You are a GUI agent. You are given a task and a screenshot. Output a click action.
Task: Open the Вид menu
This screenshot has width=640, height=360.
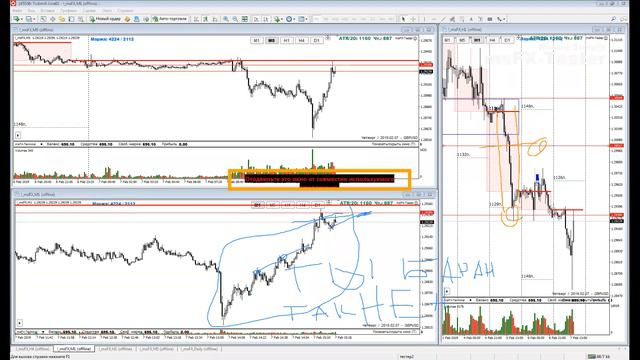coord(31,11)
